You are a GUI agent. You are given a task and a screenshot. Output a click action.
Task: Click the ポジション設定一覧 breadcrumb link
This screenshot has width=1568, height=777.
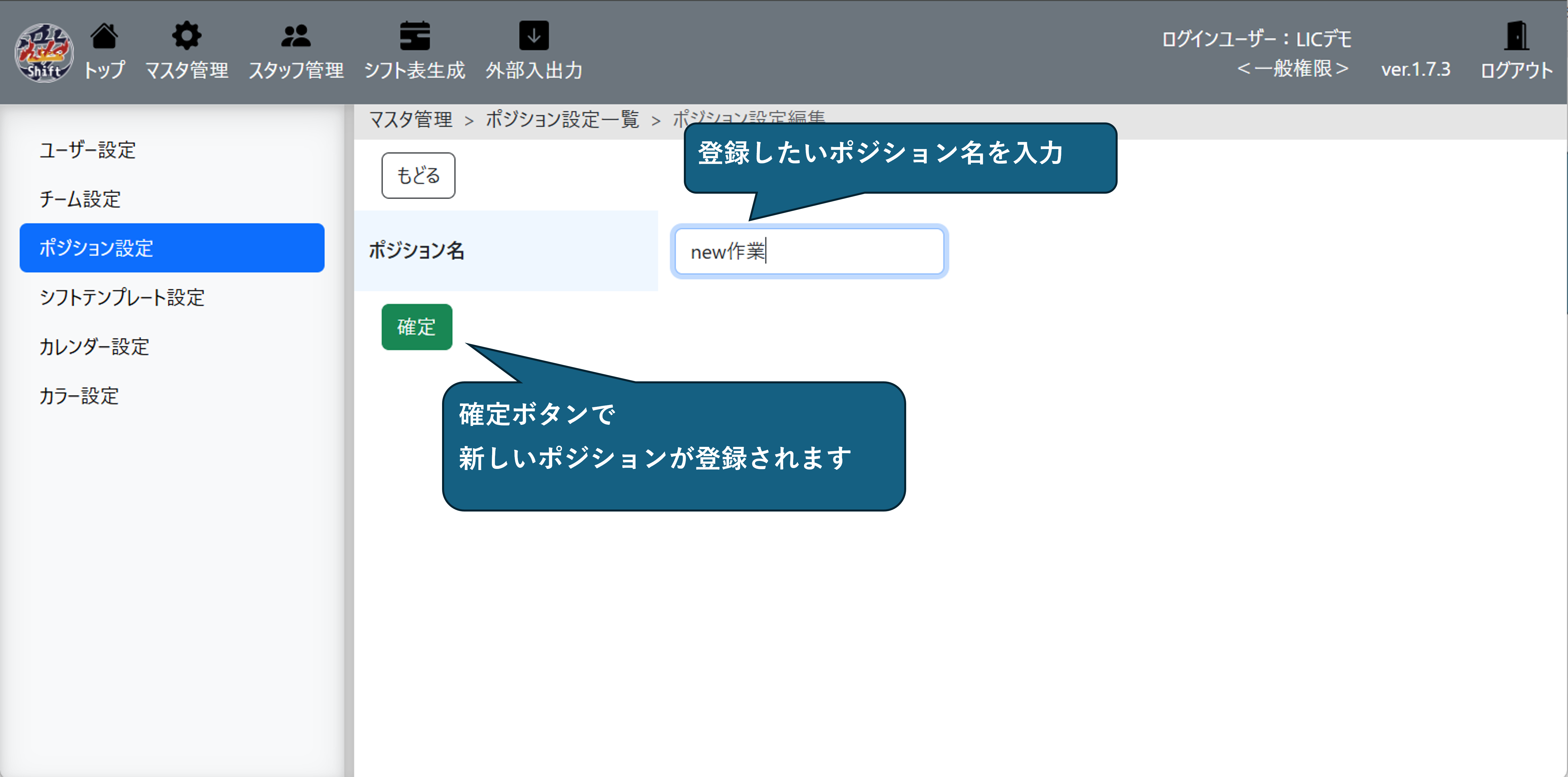562,119
